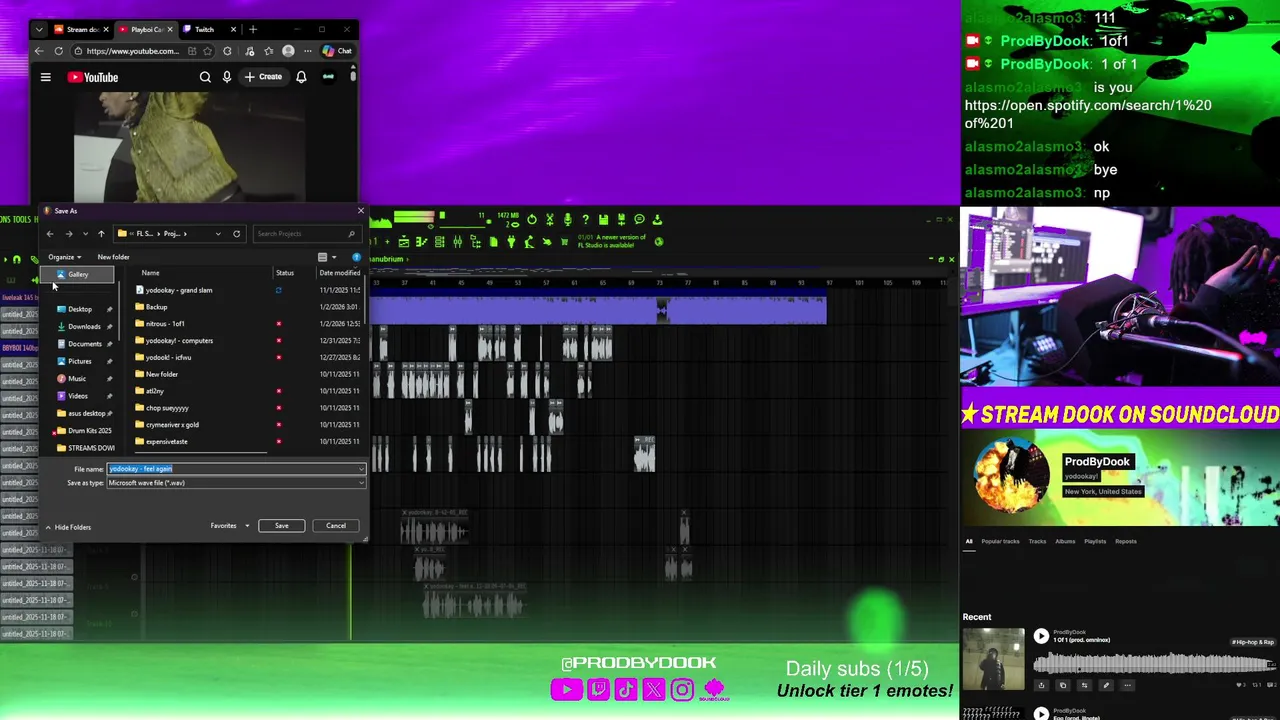This screenshot has height=720, width=1280.
Task: Select Downloads in the navigation pane
Action: (x=84, y=326)
